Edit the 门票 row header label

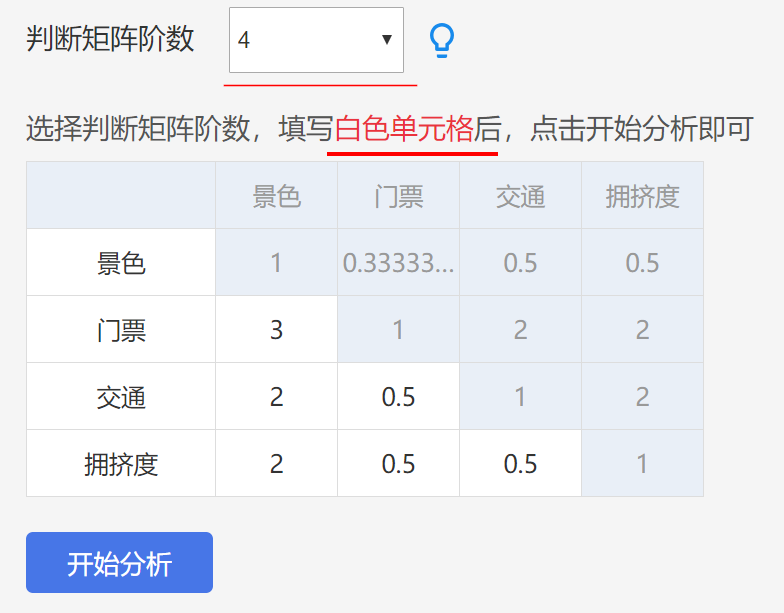[121, 330]
